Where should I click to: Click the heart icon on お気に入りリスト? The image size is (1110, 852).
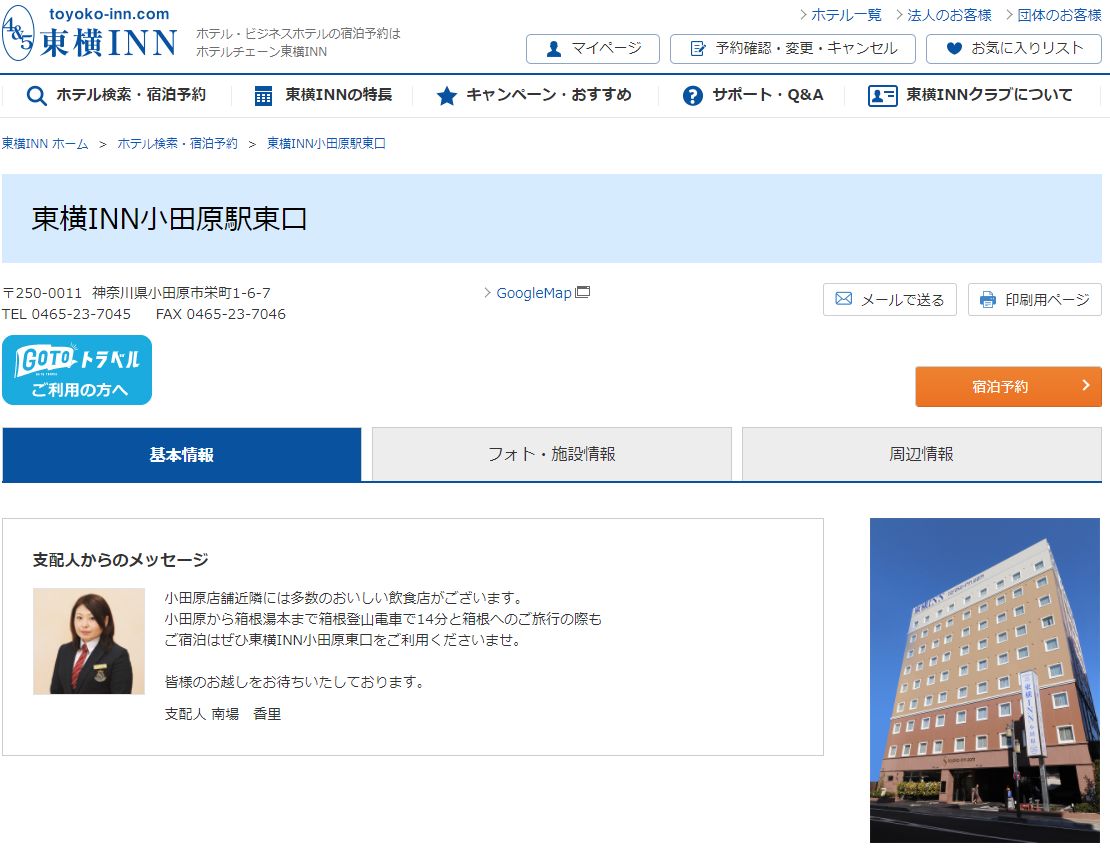(x=954, y=48)
